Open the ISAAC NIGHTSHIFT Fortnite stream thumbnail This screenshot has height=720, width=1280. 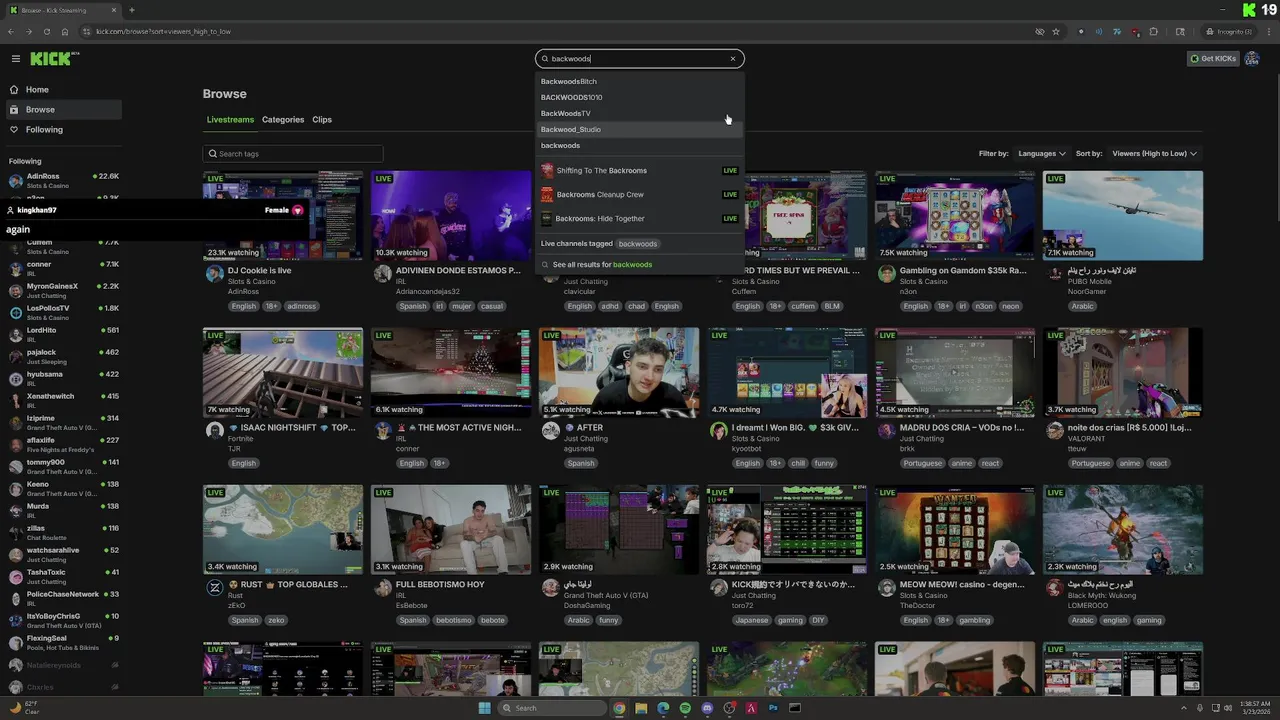click(x=283, y=373)
